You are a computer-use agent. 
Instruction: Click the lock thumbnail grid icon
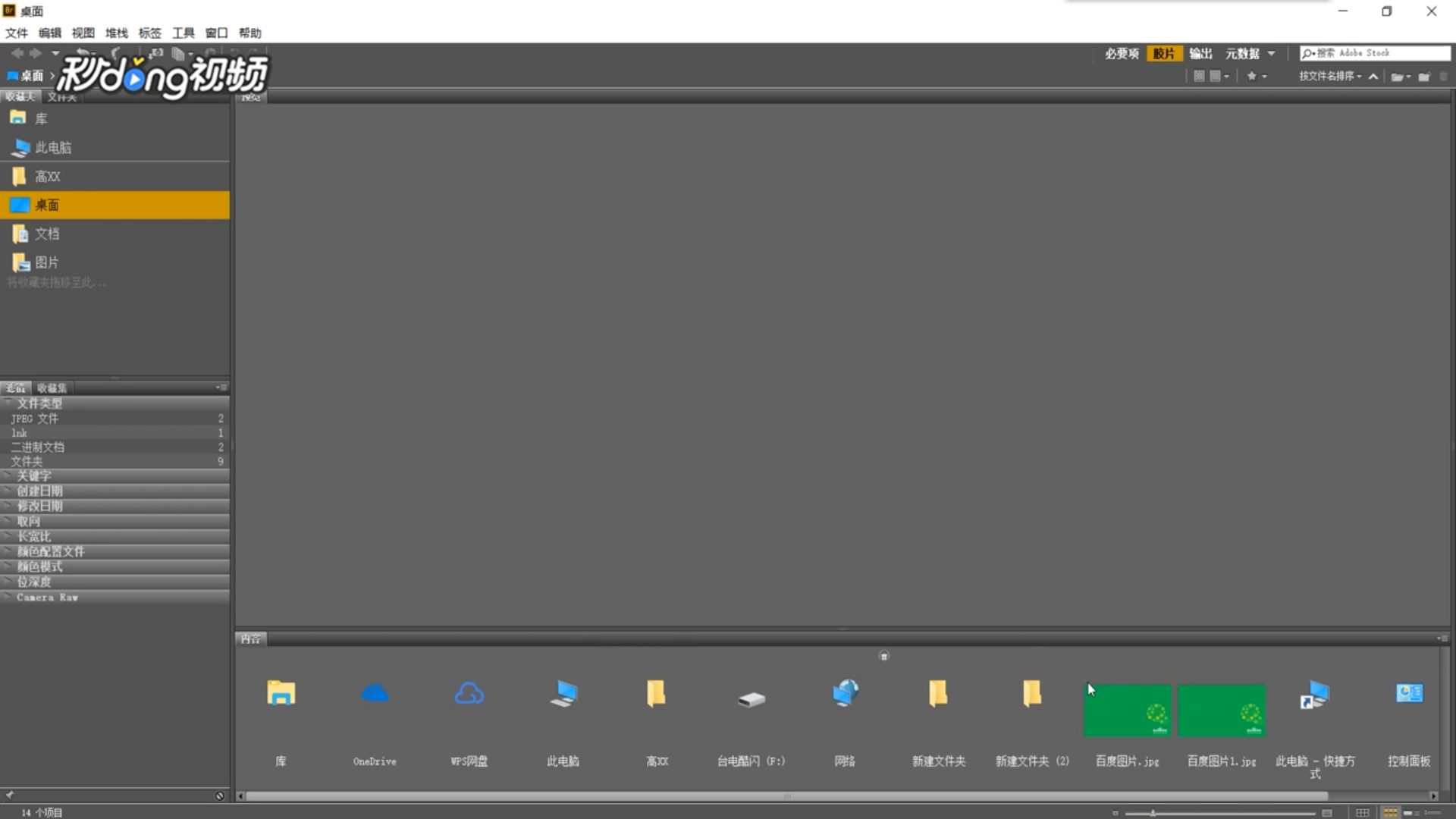pyautogui.click(x=1363, y=812)
